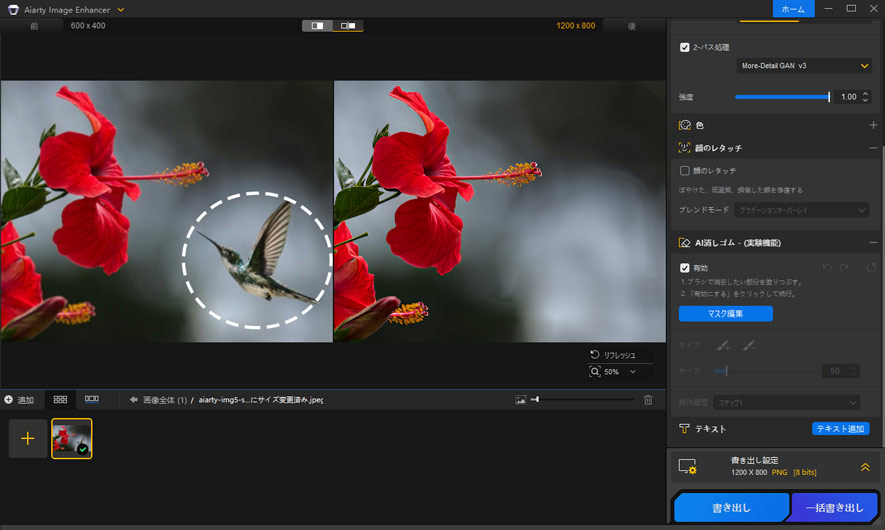Switch to grid thumbnail view icon

click(x=60, y=399)
